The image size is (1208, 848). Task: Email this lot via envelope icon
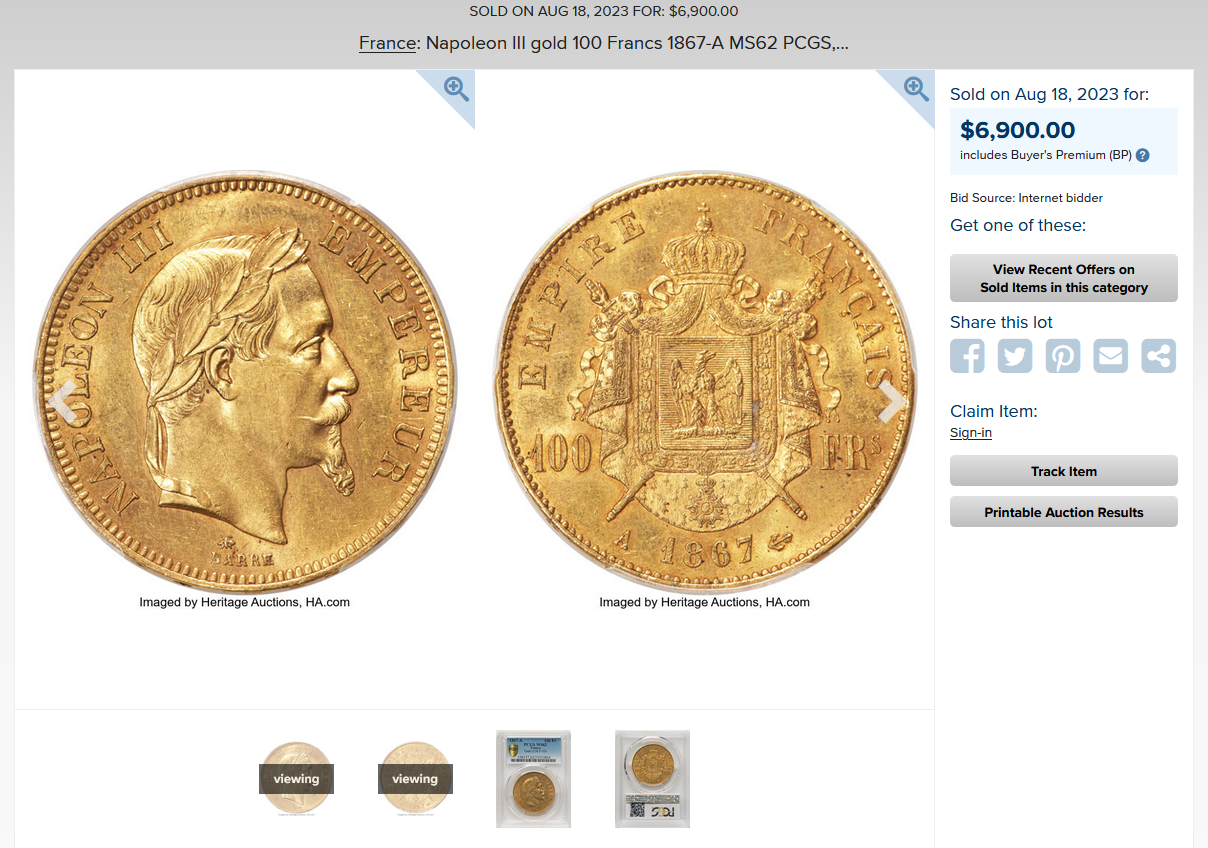(x=1111, y=356)
